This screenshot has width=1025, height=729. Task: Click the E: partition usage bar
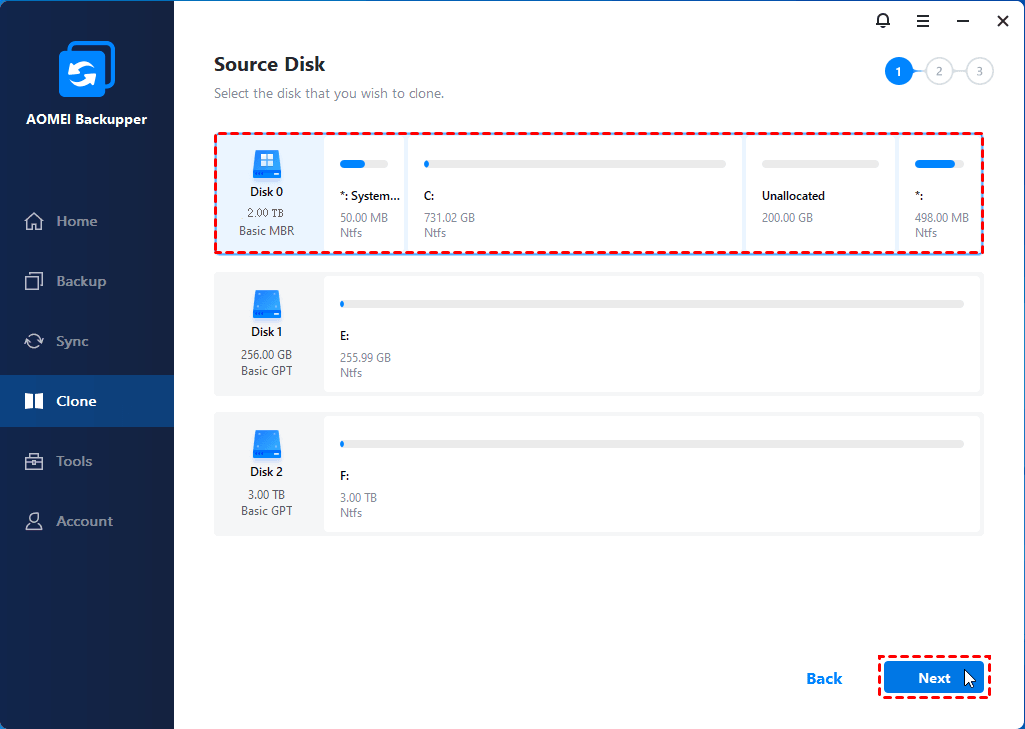[x=652, y=304]
